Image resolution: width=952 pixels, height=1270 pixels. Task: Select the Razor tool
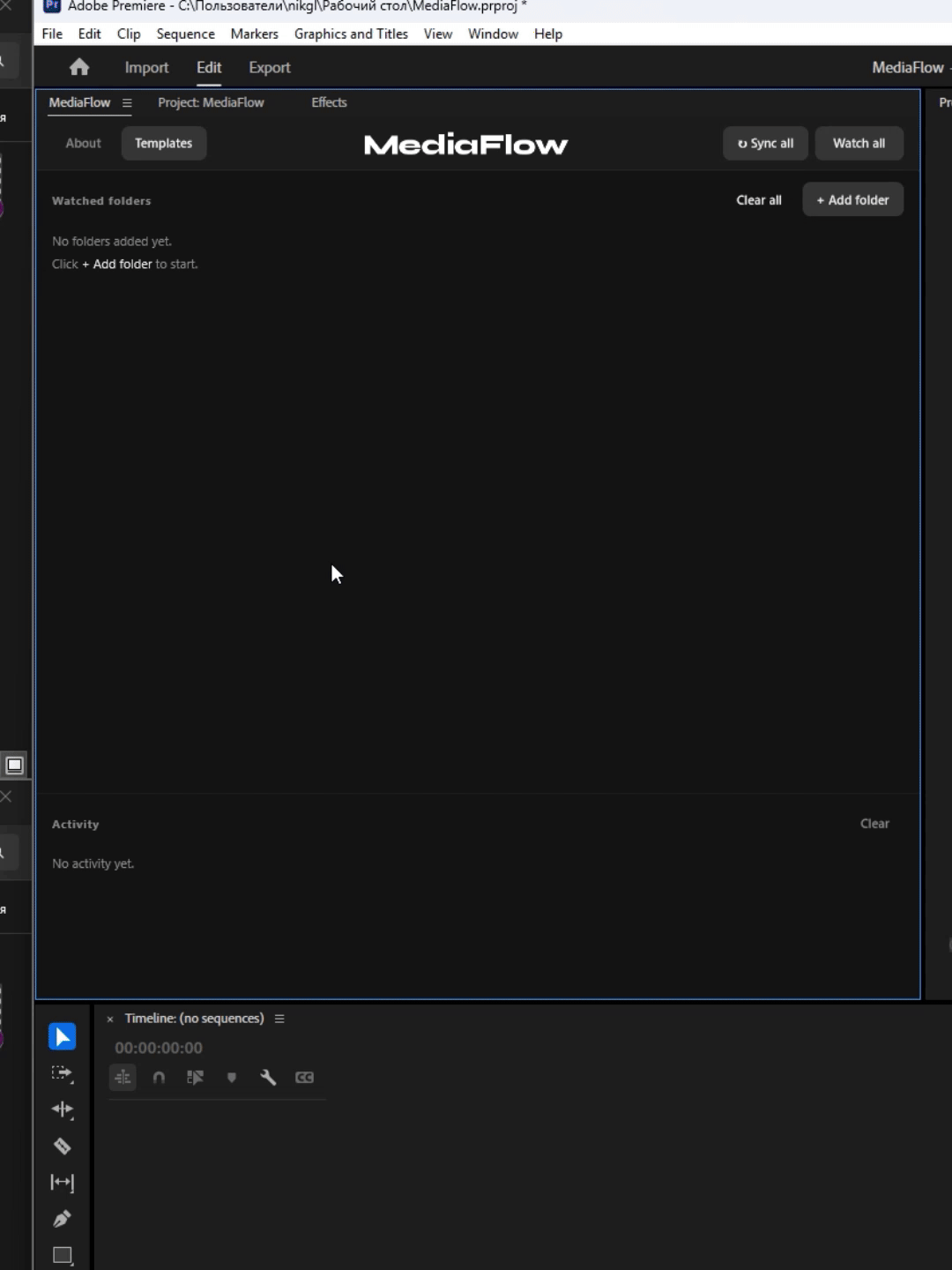click(x=62, y=1147)
